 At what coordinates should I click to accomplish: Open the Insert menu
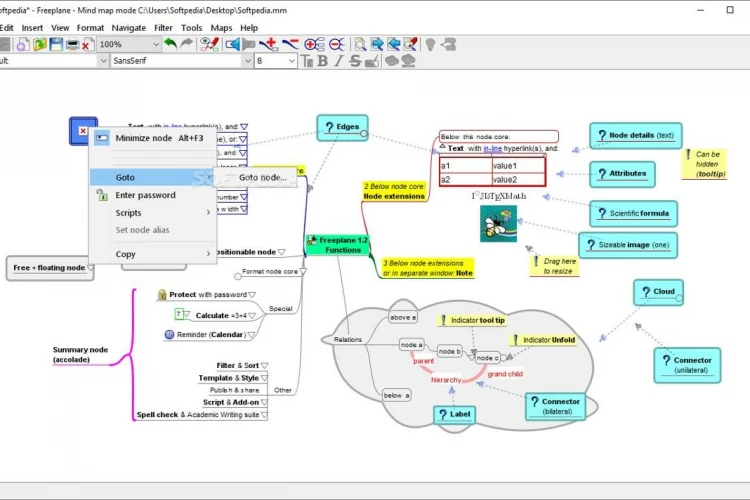pyautogui.click(x=32, y=28)
